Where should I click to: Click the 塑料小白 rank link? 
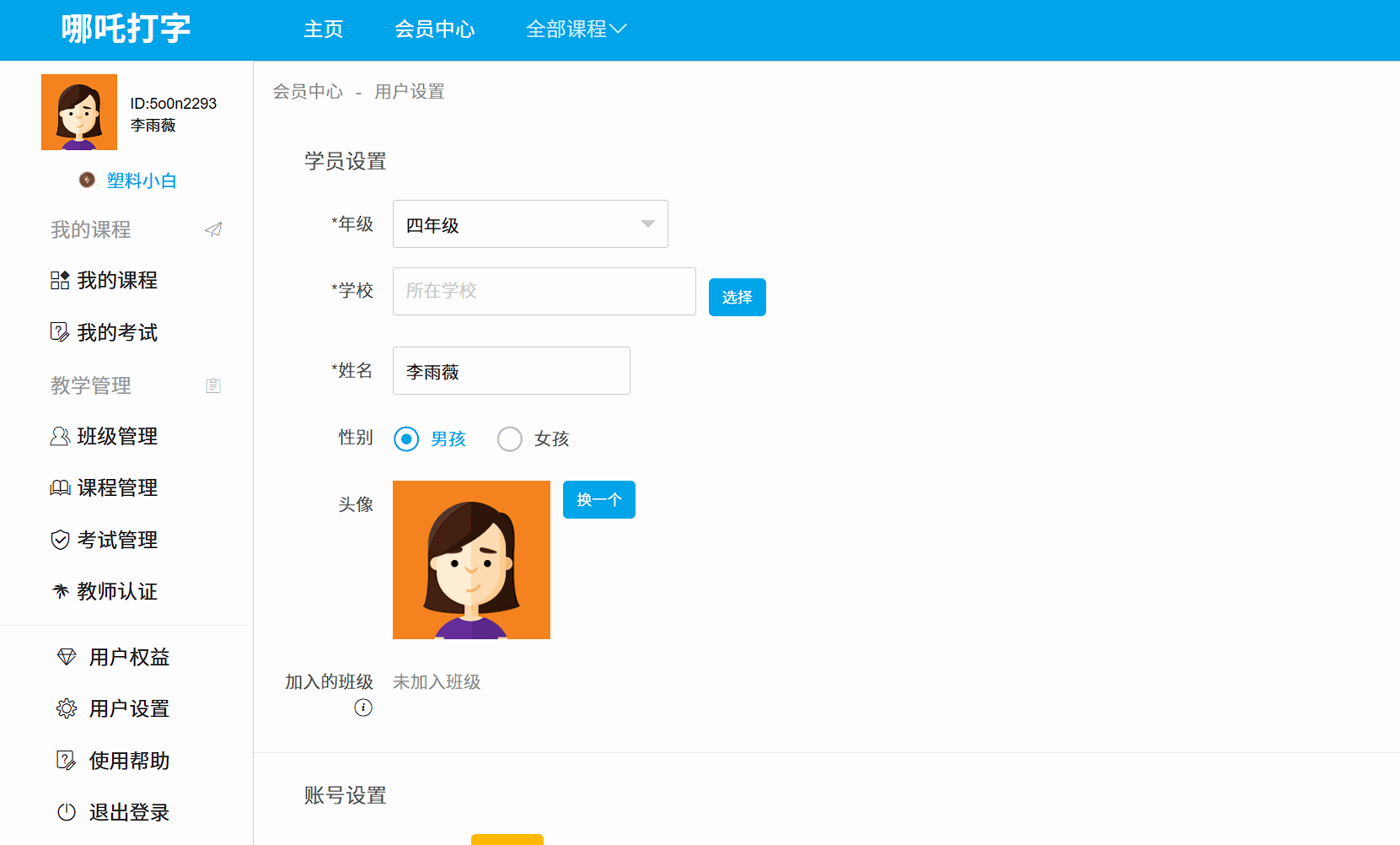tap(142, 180)
